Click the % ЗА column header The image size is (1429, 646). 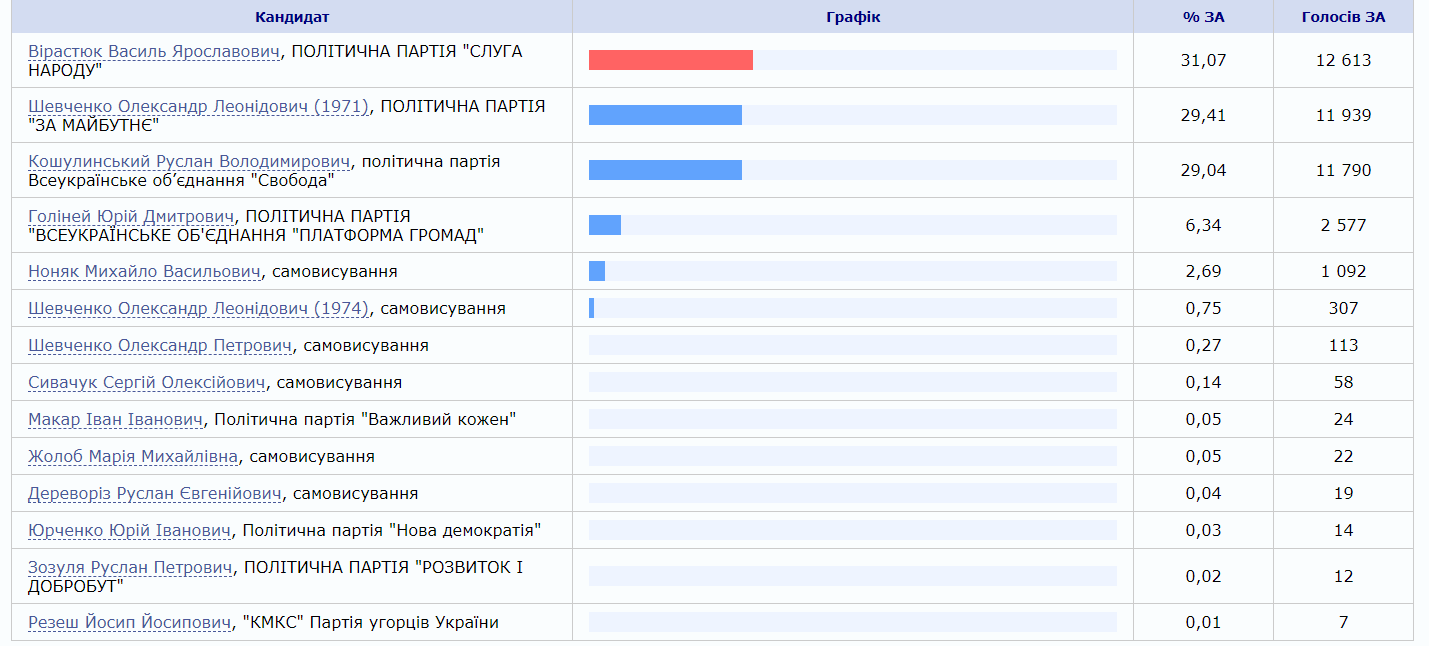[1203, 17]
